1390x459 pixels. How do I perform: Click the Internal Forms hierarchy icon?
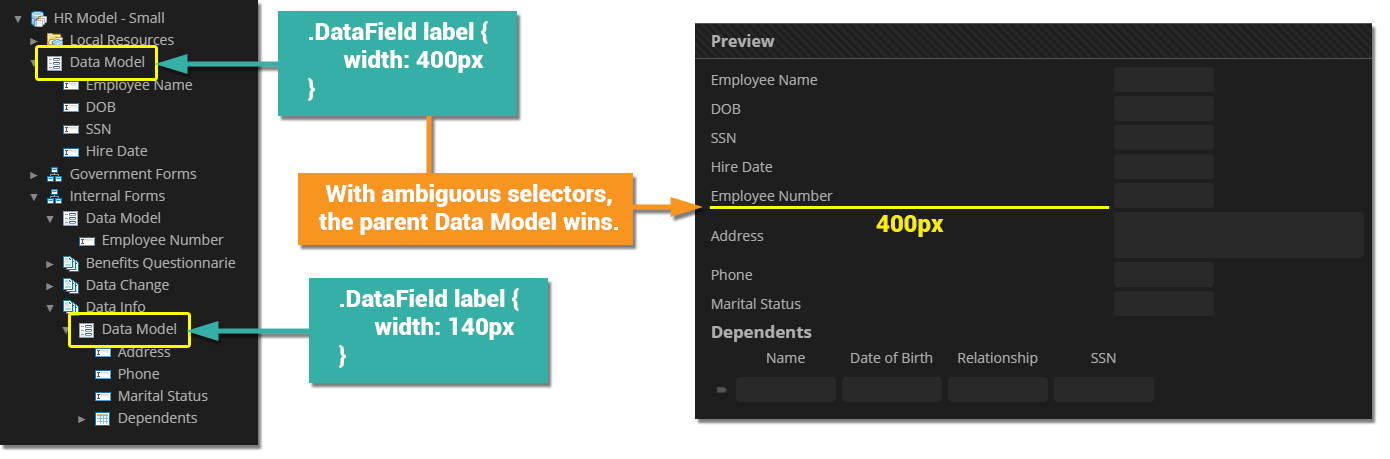pos(55,196)
